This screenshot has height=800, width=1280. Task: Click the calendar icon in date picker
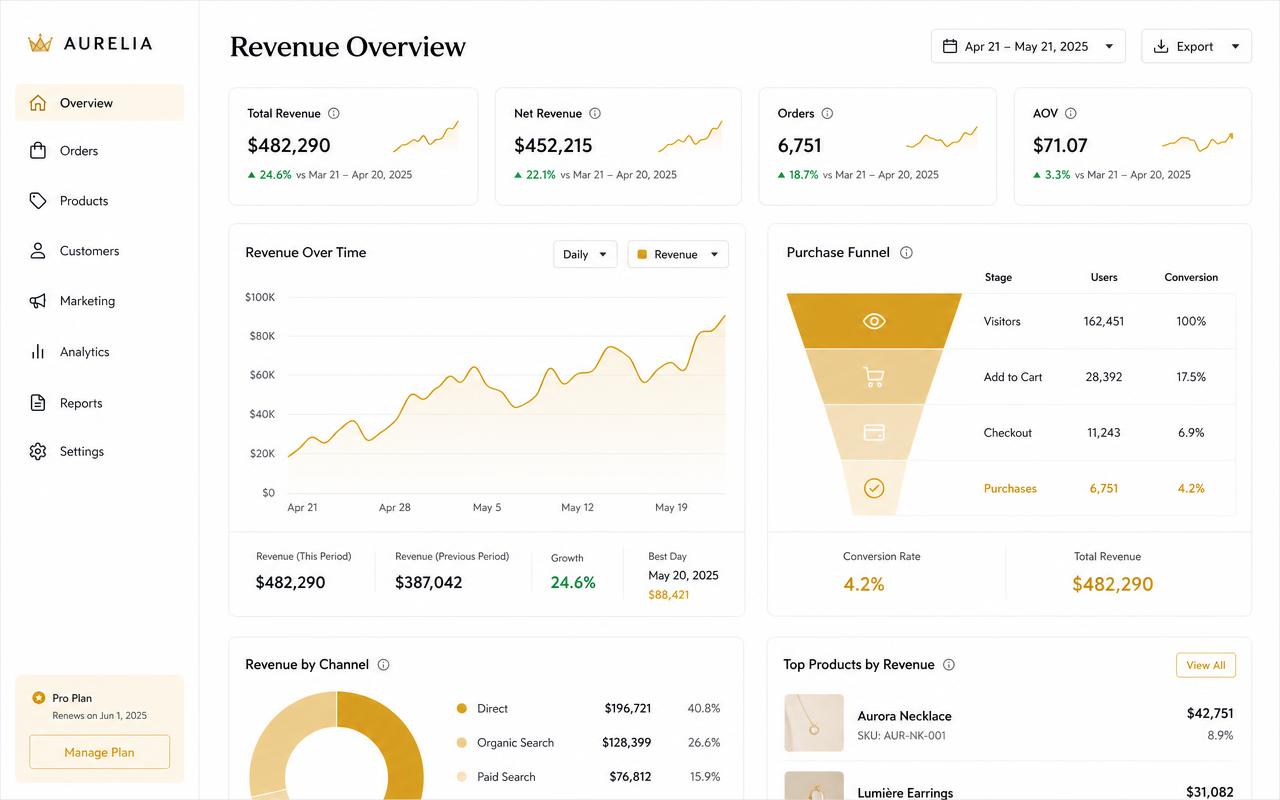[950, 46]
